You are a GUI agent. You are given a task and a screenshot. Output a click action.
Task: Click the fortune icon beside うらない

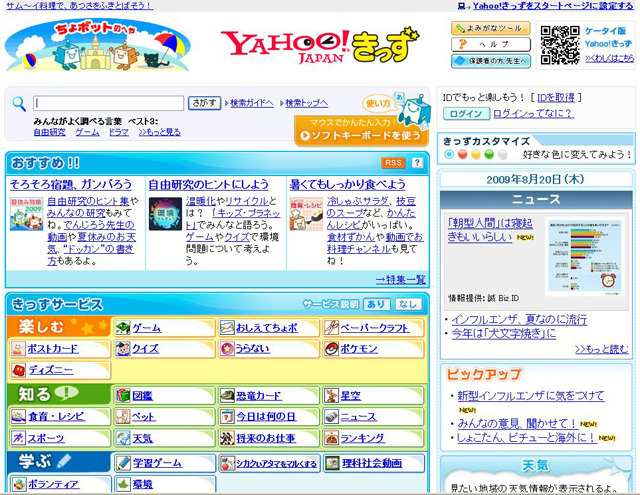point(227,348)
